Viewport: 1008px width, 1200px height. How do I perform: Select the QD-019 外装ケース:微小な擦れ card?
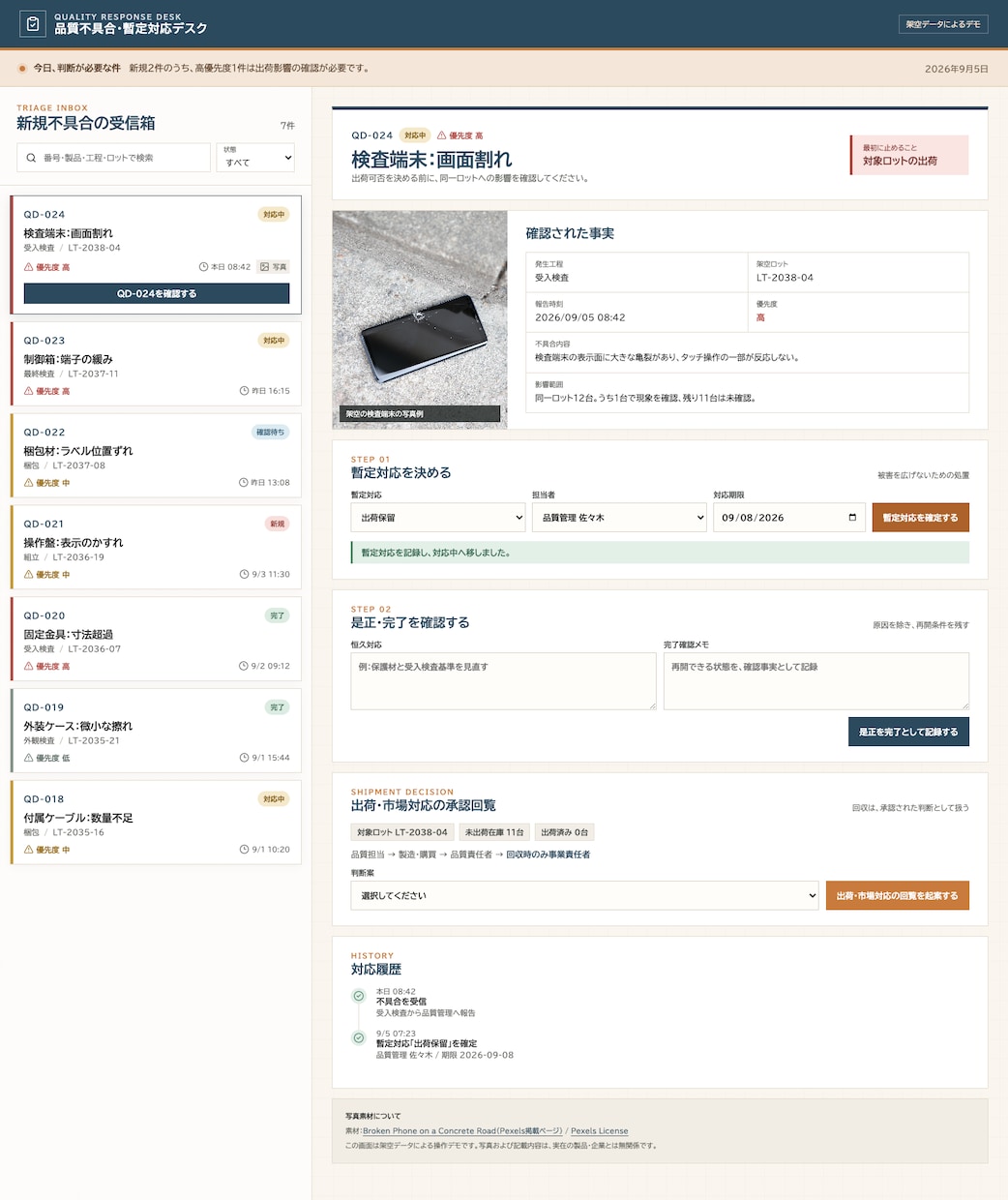156,731
